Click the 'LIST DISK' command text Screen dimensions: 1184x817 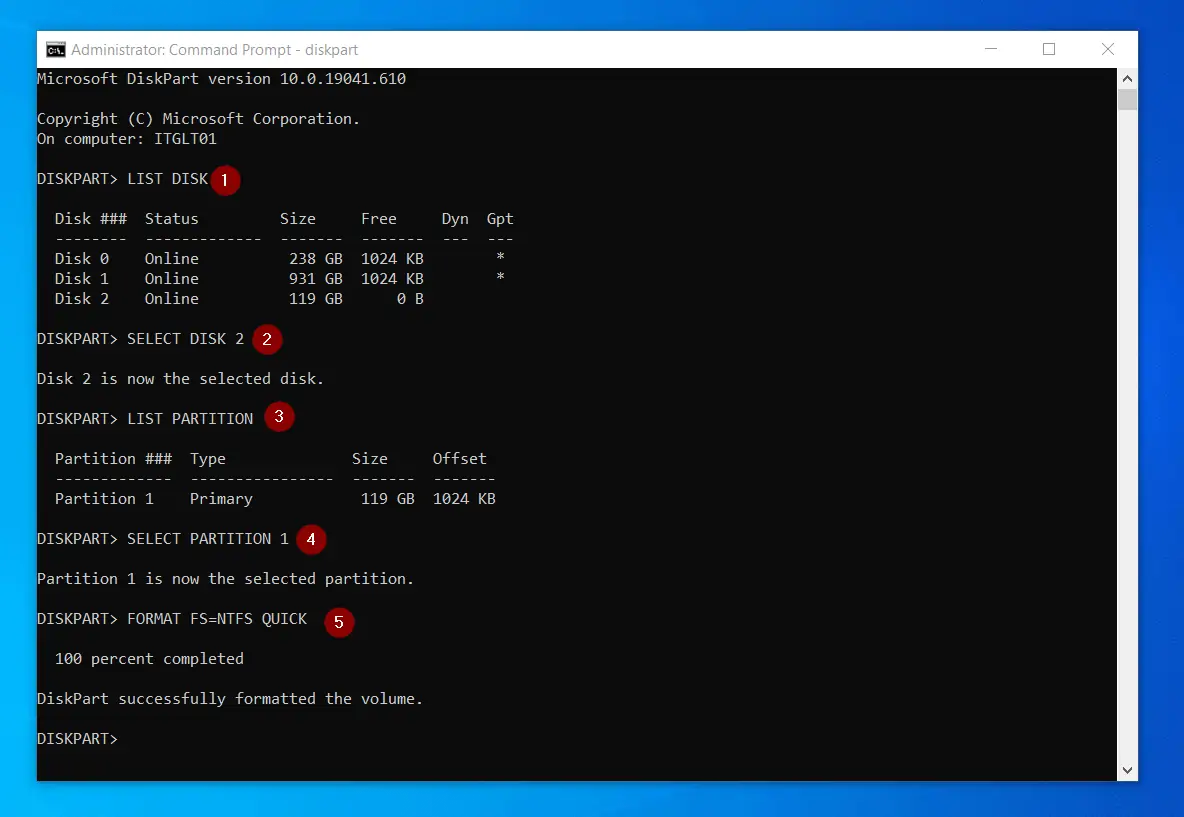coord(168,179)
